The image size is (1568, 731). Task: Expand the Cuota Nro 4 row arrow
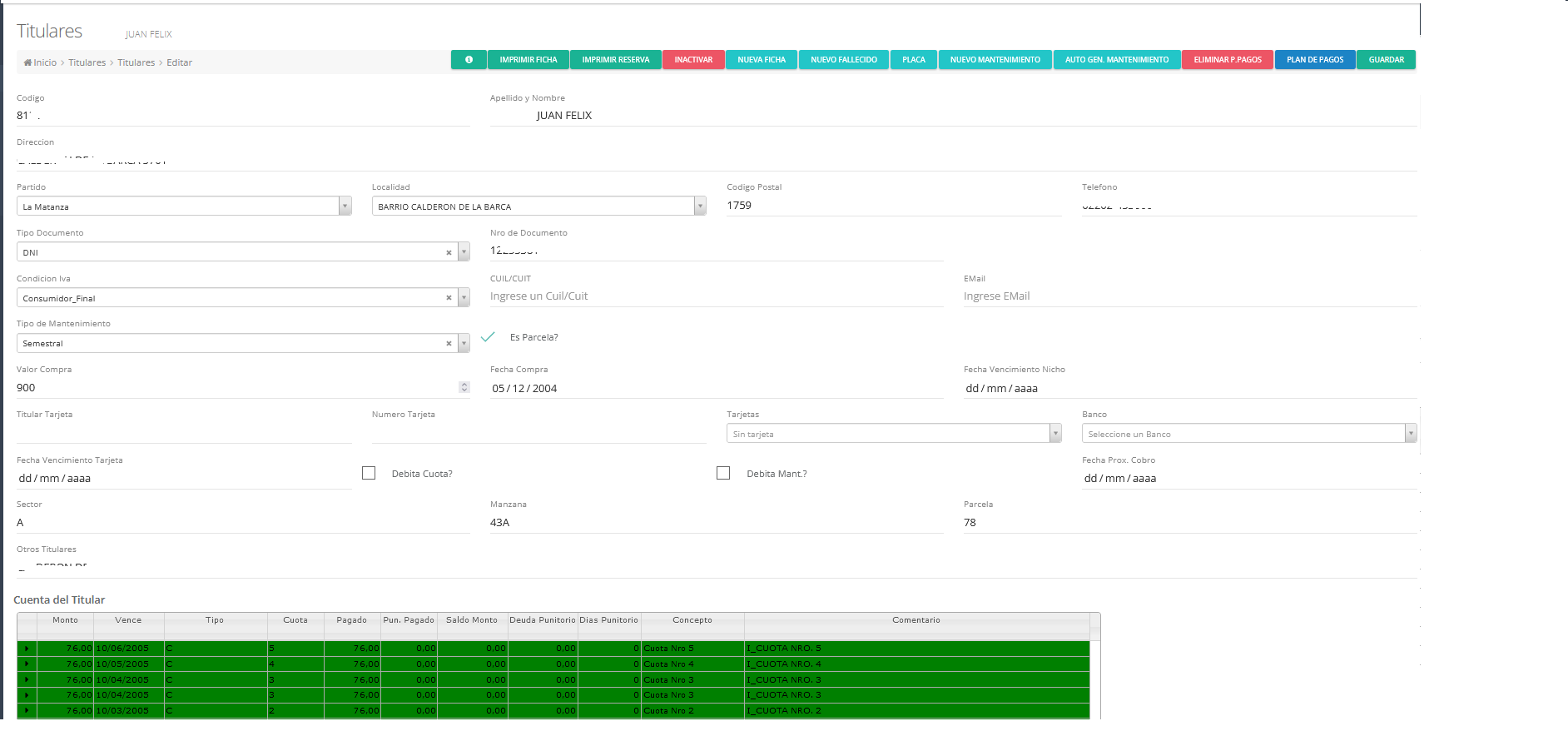pyautogui.click(x=27, y=664)
